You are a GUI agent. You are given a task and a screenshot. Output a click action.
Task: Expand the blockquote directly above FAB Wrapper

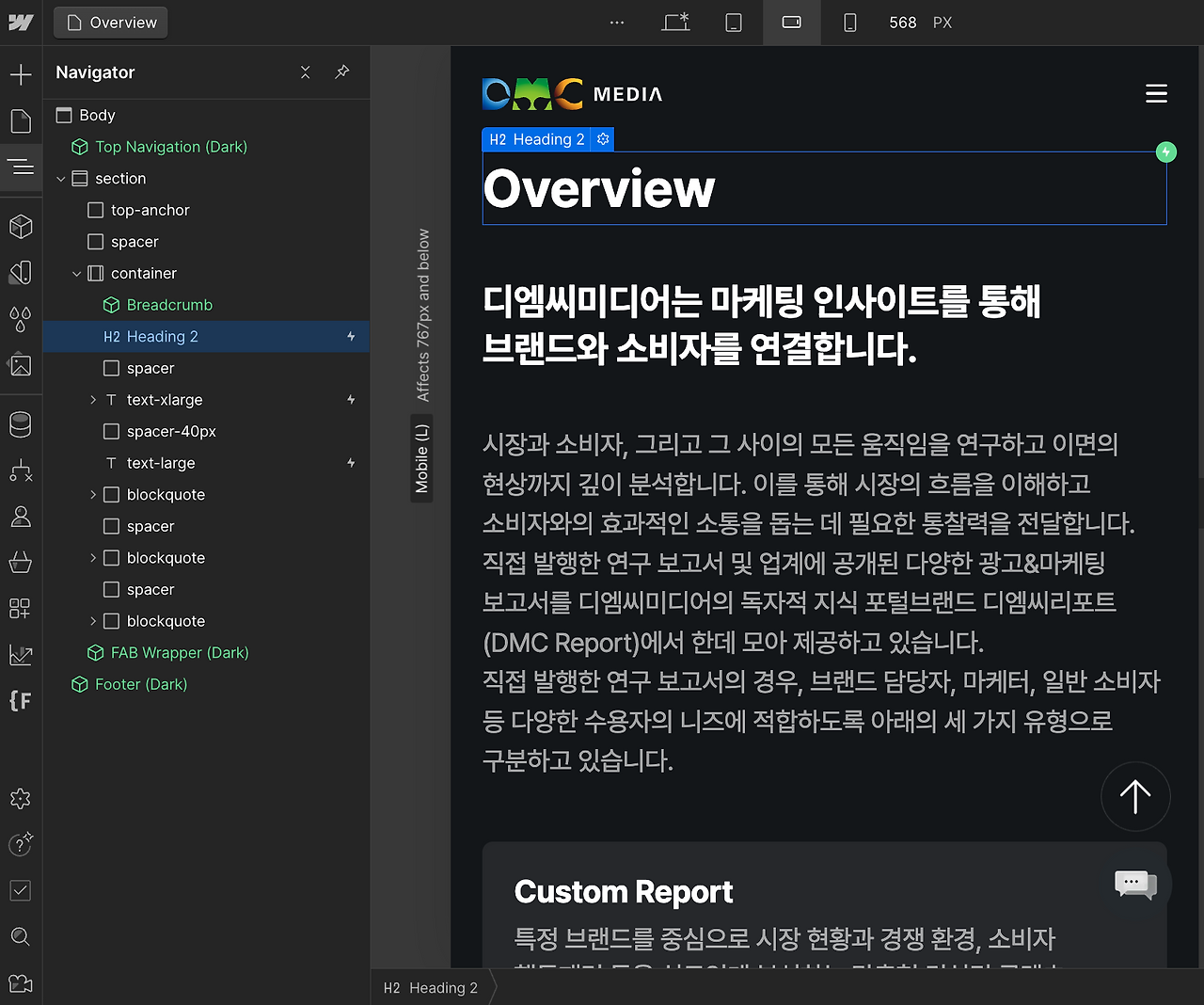[x=93, y=621]
